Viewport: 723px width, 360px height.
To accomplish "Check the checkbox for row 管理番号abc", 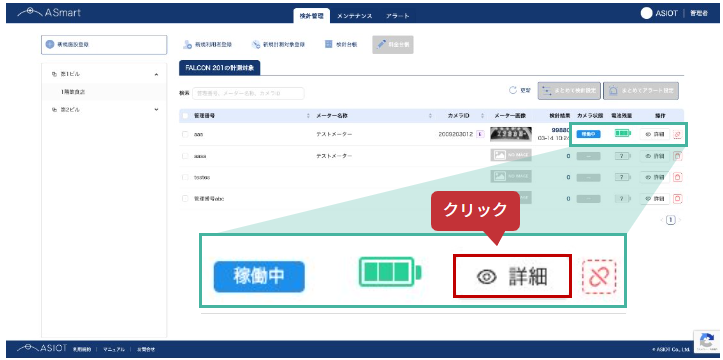I will tap(185, 199).
